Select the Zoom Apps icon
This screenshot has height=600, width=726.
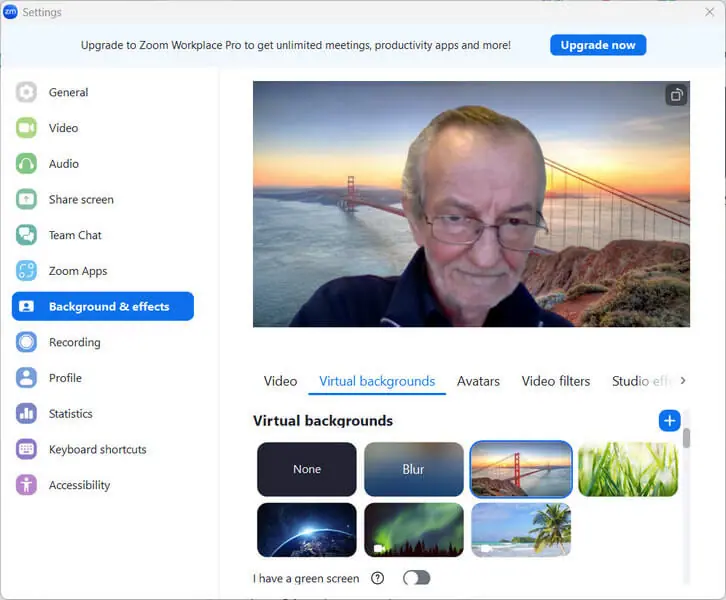[26, 271]
